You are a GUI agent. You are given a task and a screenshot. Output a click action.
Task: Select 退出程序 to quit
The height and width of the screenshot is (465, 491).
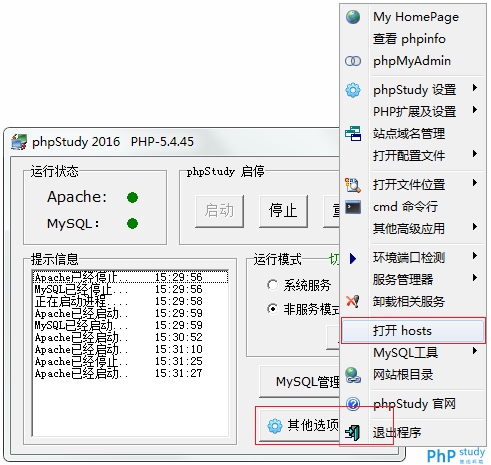click(413, 433)
